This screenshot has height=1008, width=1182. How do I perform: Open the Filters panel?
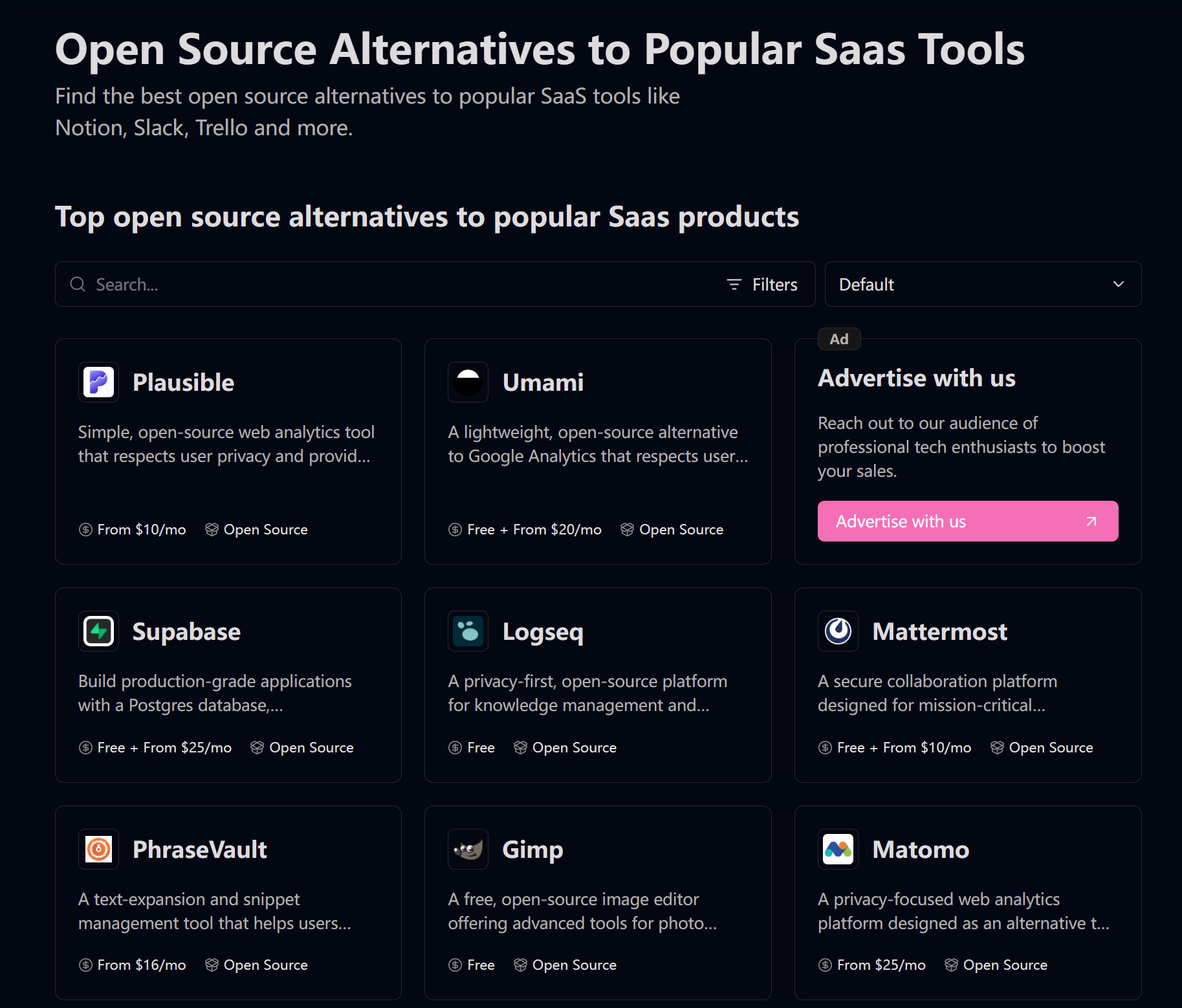762,285
